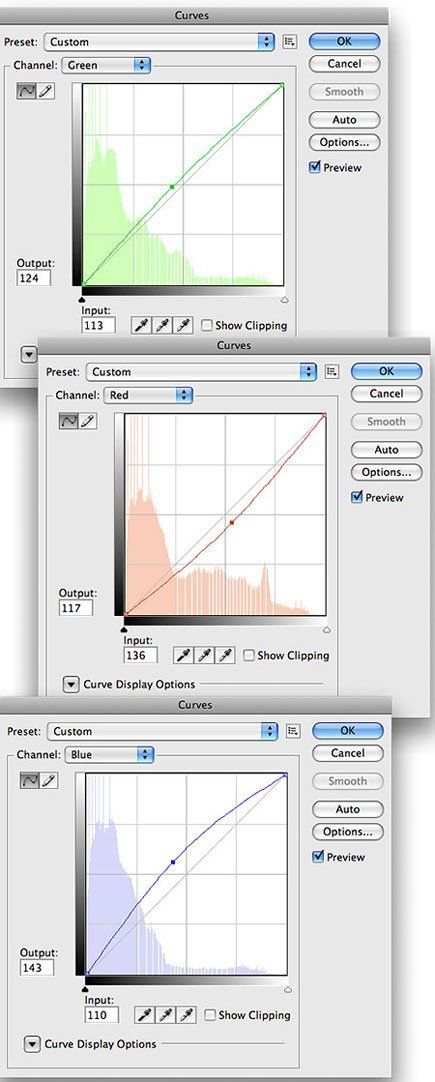Image resolution: width=435 pixels, height=1082 pixels.
Task: Select the curve point tool in Red dialog
Action: [x=69, y=421]
